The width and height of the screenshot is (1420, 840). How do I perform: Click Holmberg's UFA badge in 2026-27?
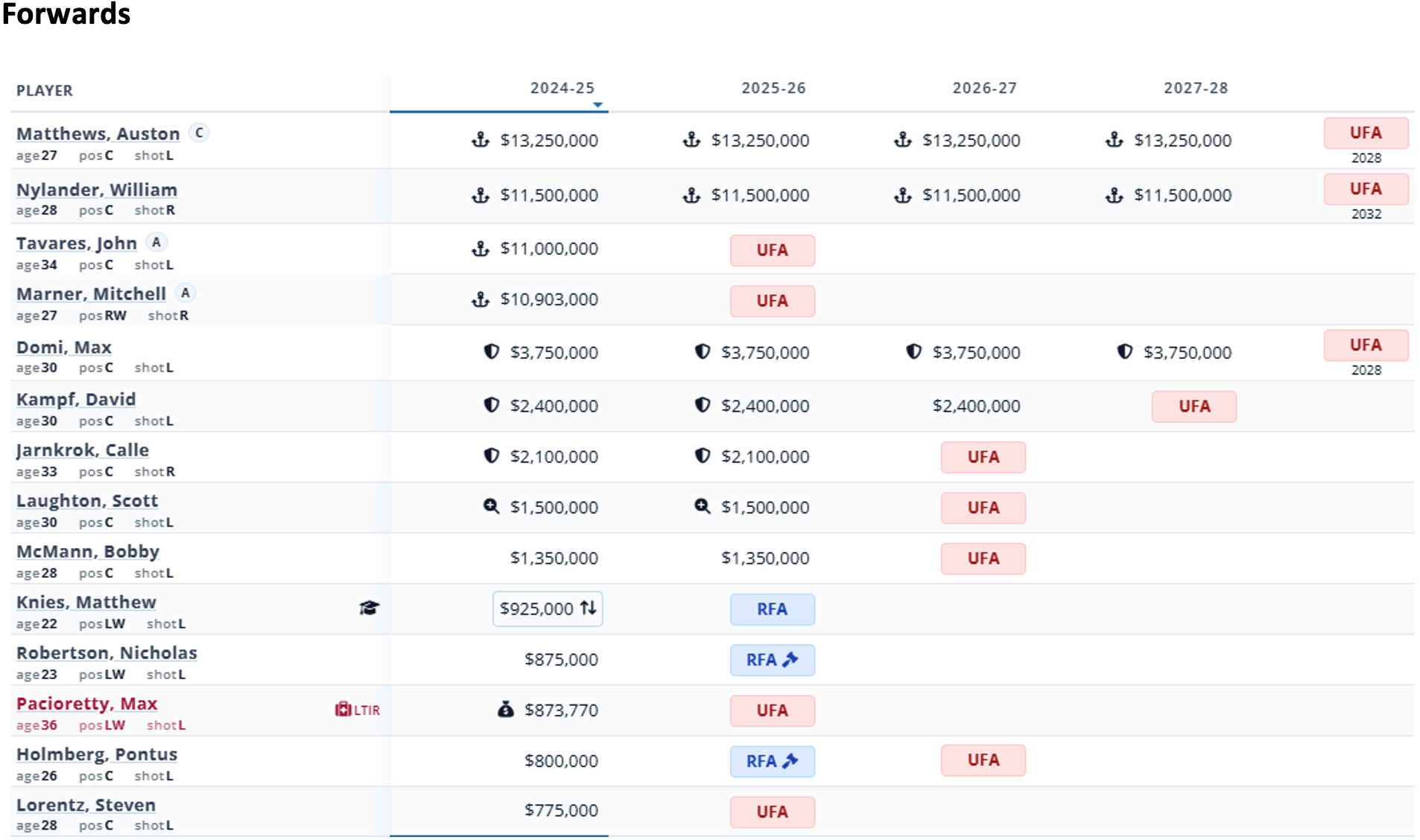pyautogui.click(x=983, y=760)
